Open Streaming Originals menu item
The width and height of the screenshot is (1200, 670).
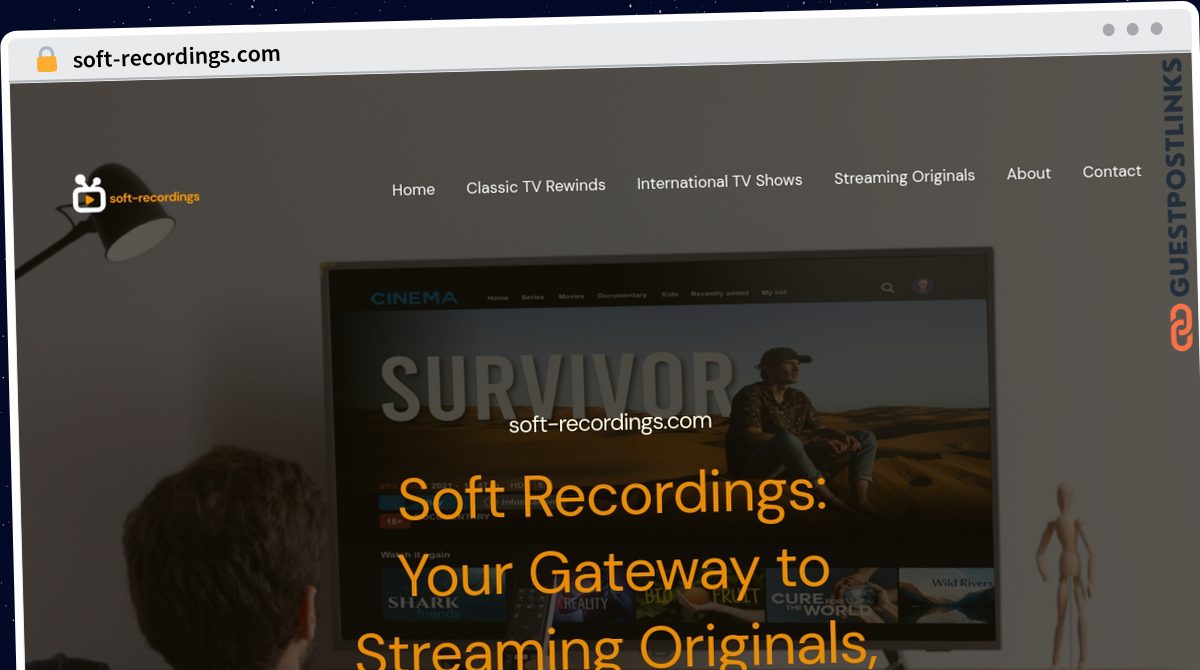[x=904, y=177]
